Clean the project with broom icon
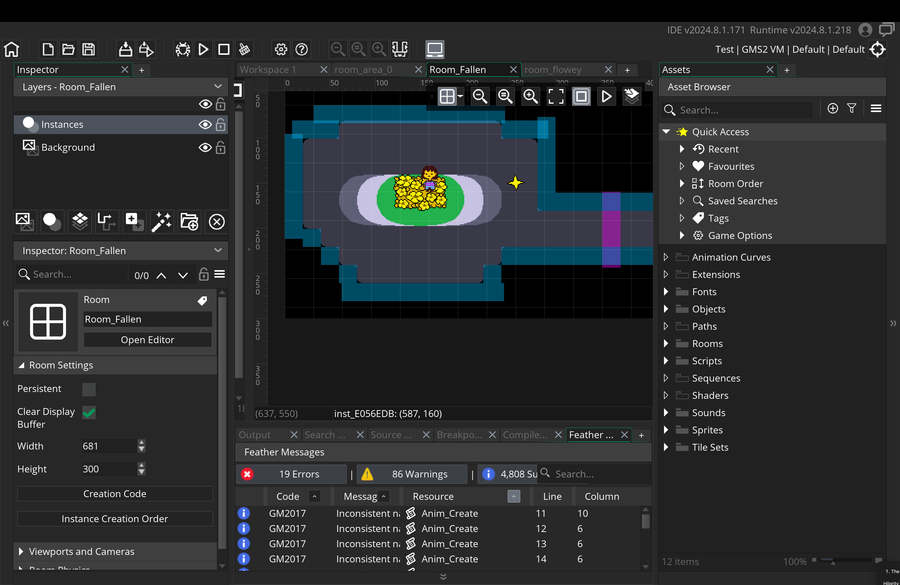The height and width of the screenshot is (585, 900). [x=245, y=49]
